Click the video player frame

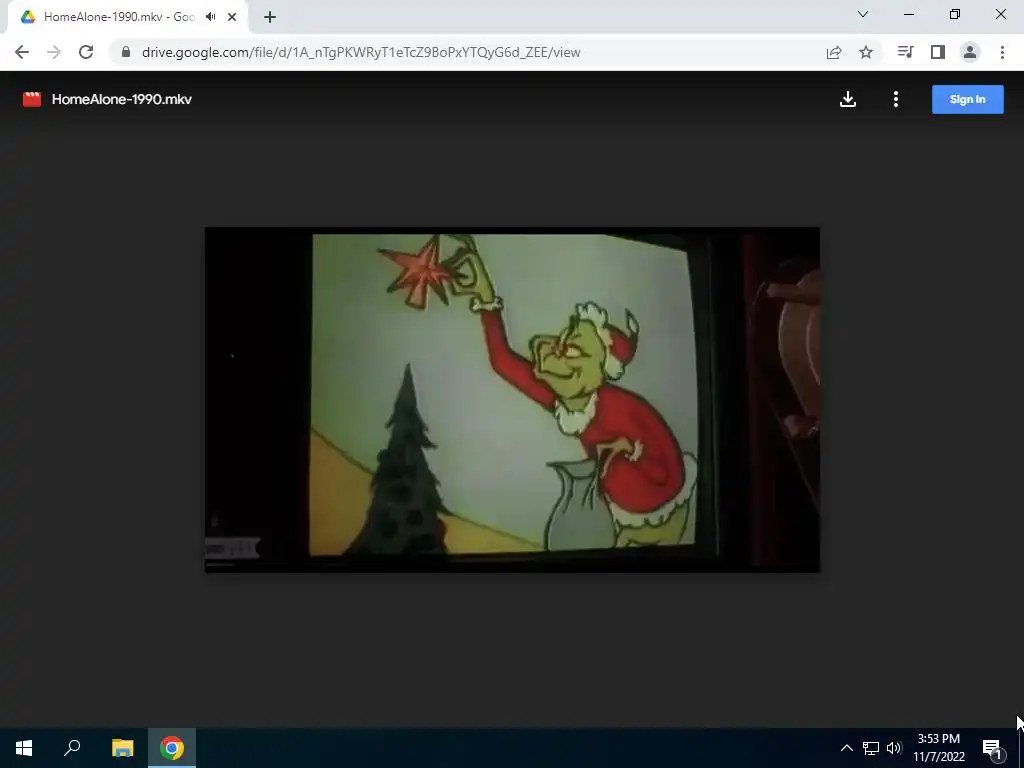coord(512,400)
